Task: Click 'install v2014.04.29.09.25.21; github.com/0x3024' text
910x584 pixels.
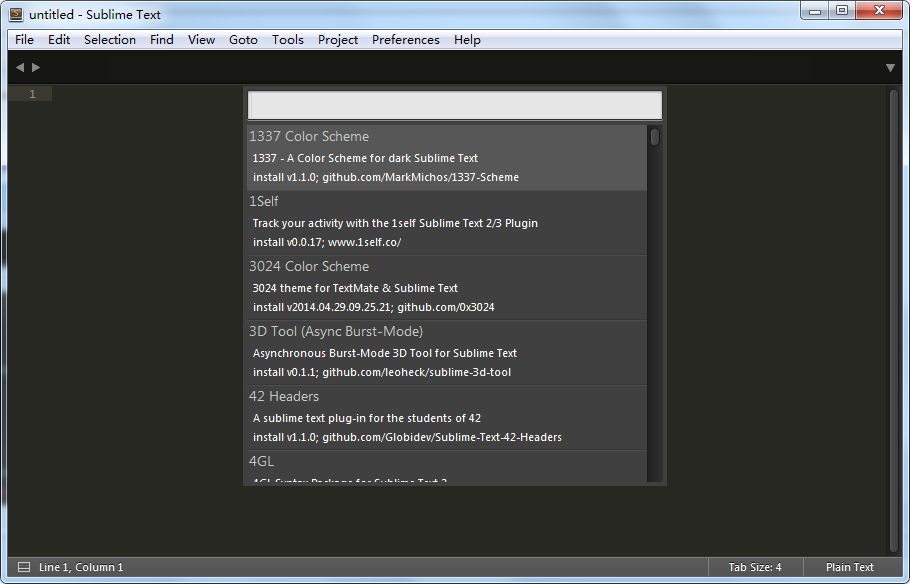Action: click(374, 307)
